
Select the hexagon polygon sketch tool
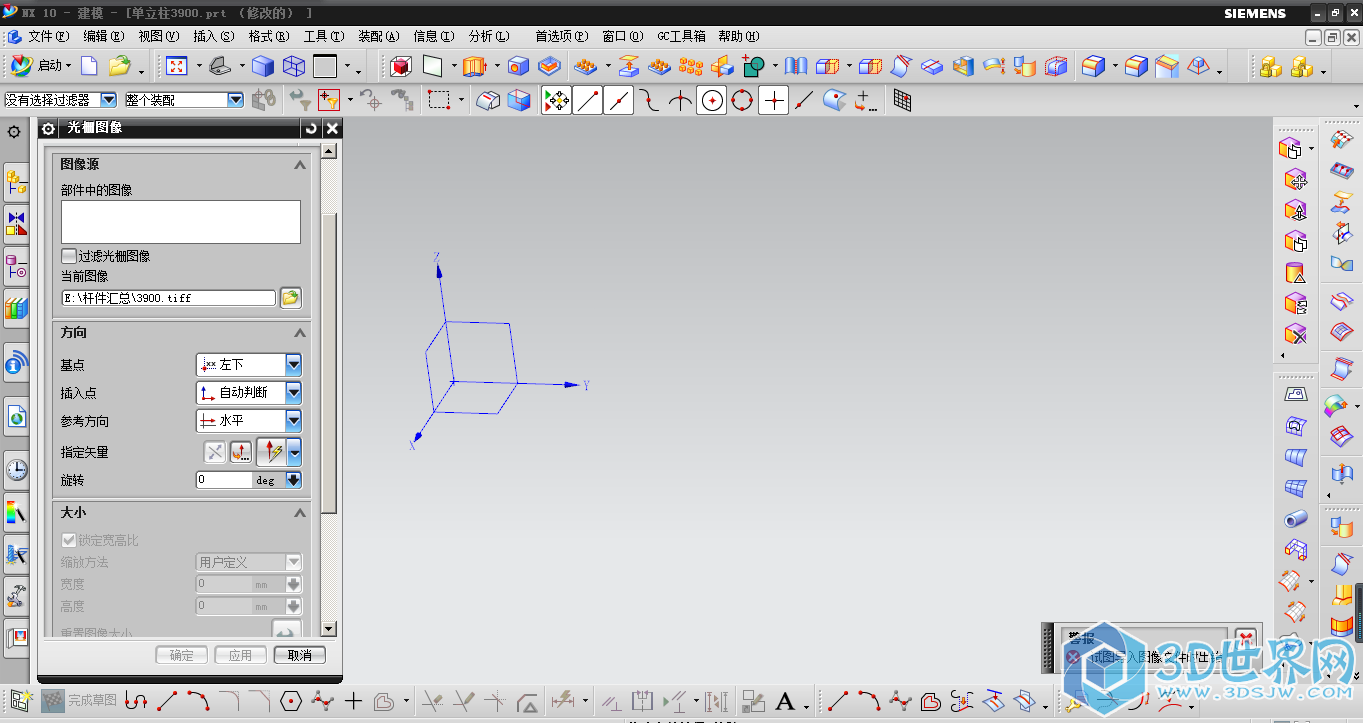(x=291, y=701)
